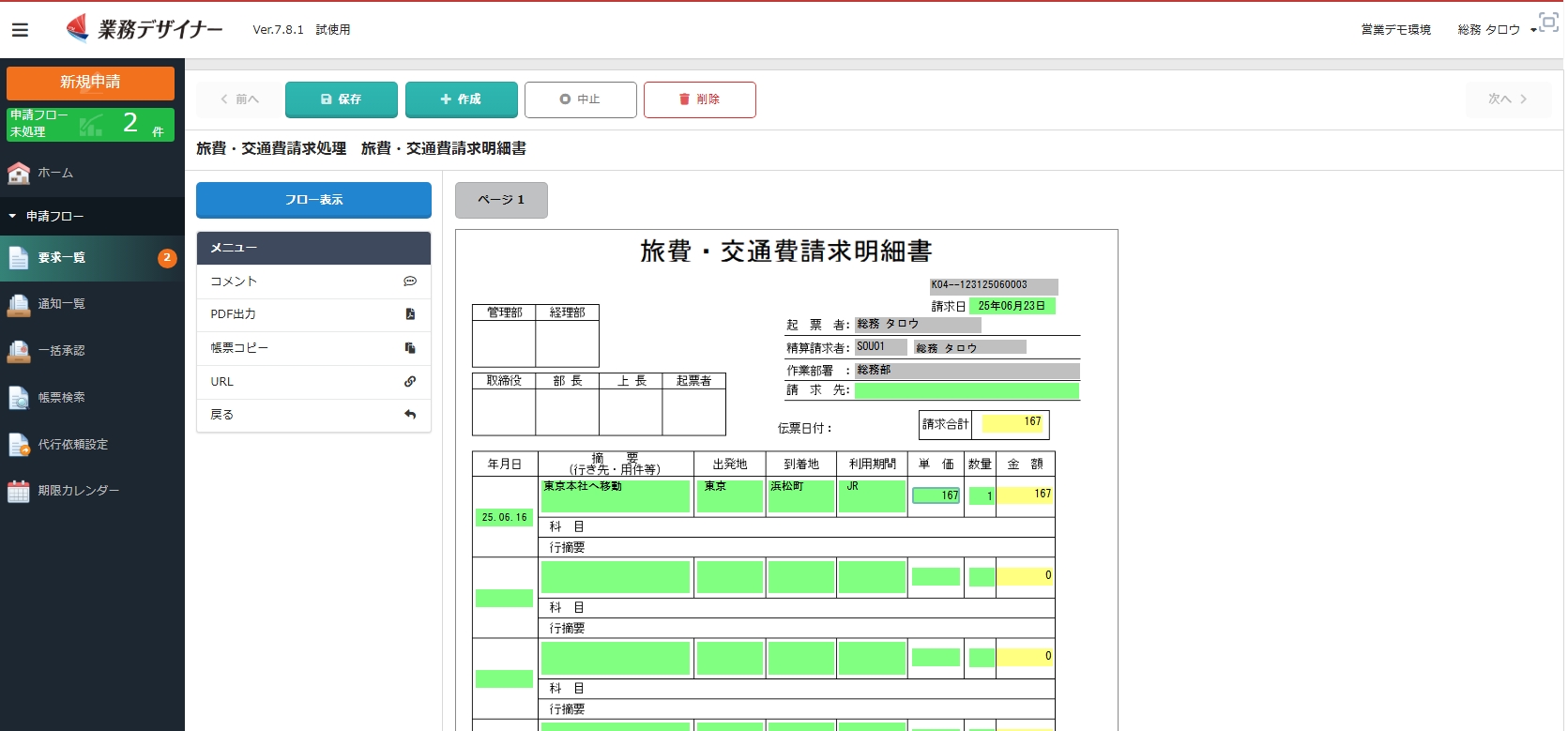Choose PDF出力 from the menu
1568x731 pixels.
[x=313, y=314]
